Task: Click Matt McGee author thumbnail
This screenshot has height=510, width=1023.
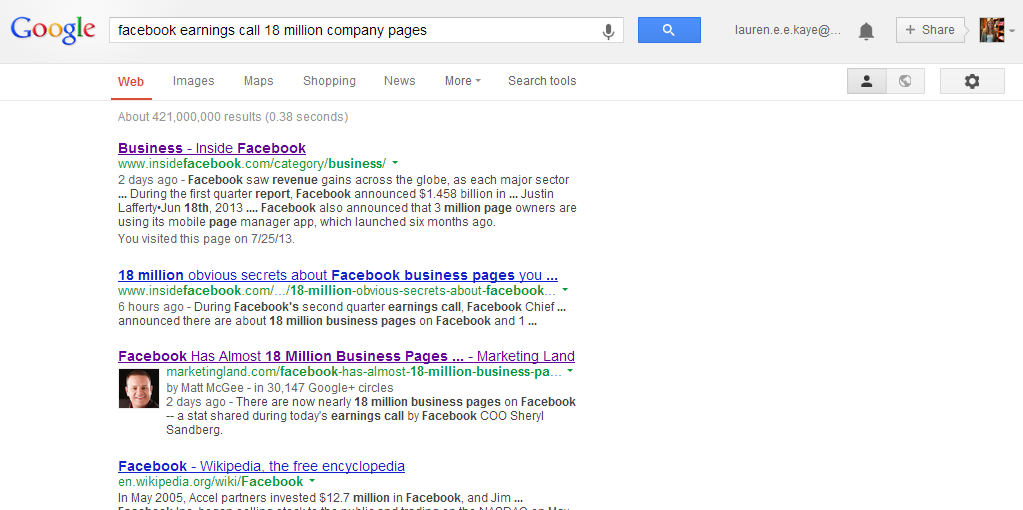Action: point(139,389)
